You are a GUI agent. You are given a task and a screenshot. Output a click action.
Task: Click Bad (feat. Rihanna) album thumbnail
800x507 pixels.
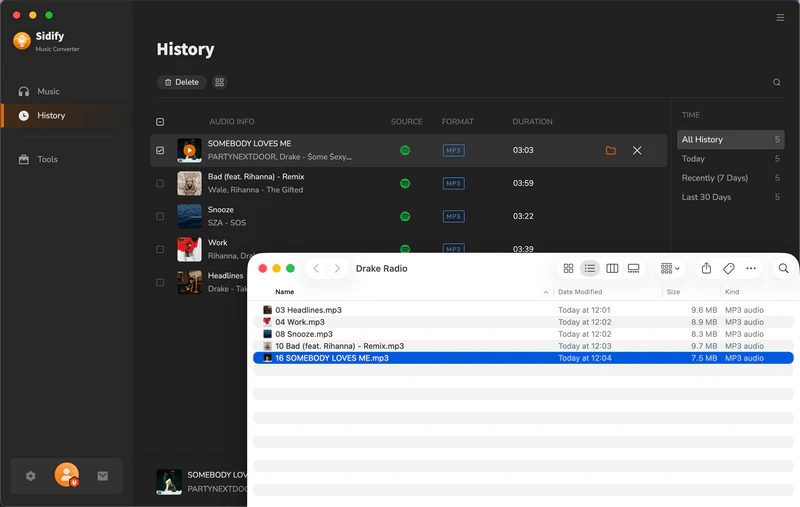point(189,183)
